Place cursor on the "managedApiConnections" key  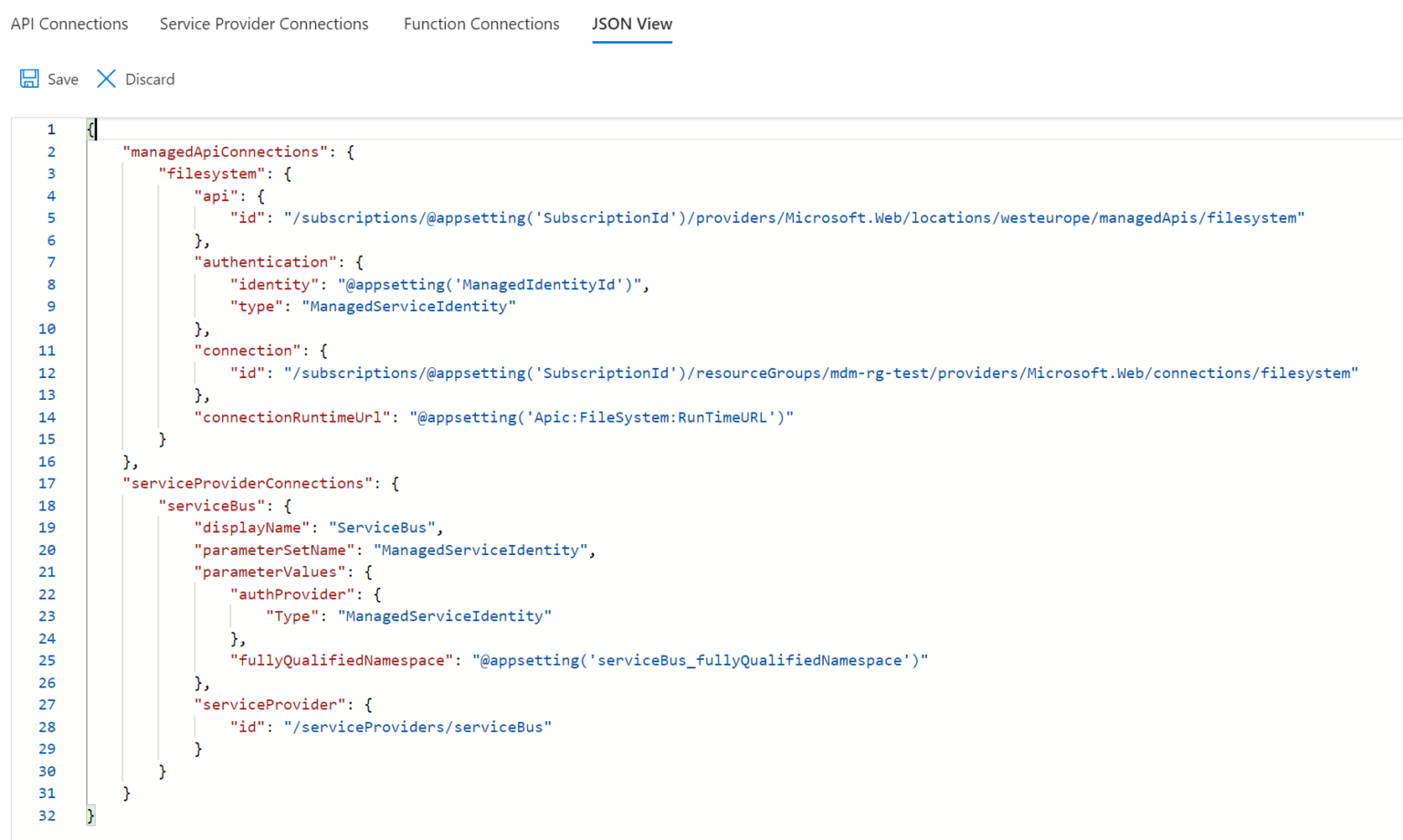point(225,152)
